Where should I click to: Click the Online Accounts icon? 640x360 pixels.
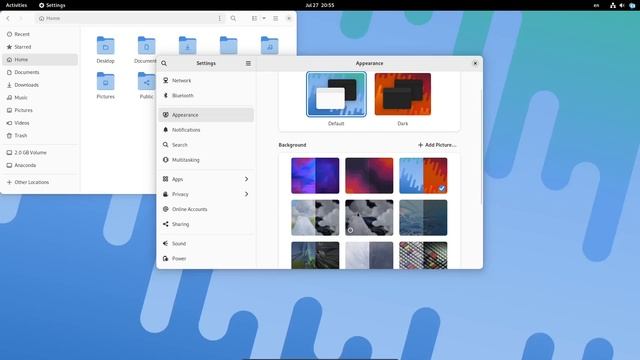coord(165,209)
